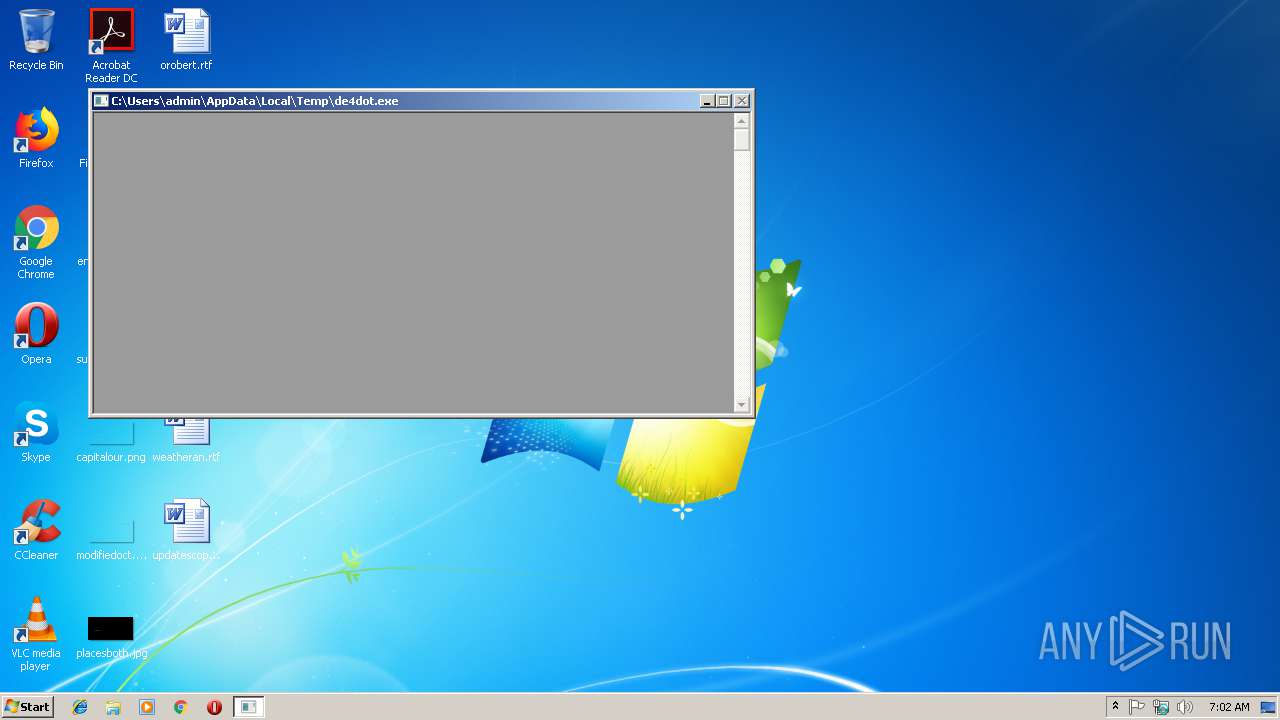The height and width of the screenshot is (720, 1280).
Task: Open the Start menu
Action: 27,707
